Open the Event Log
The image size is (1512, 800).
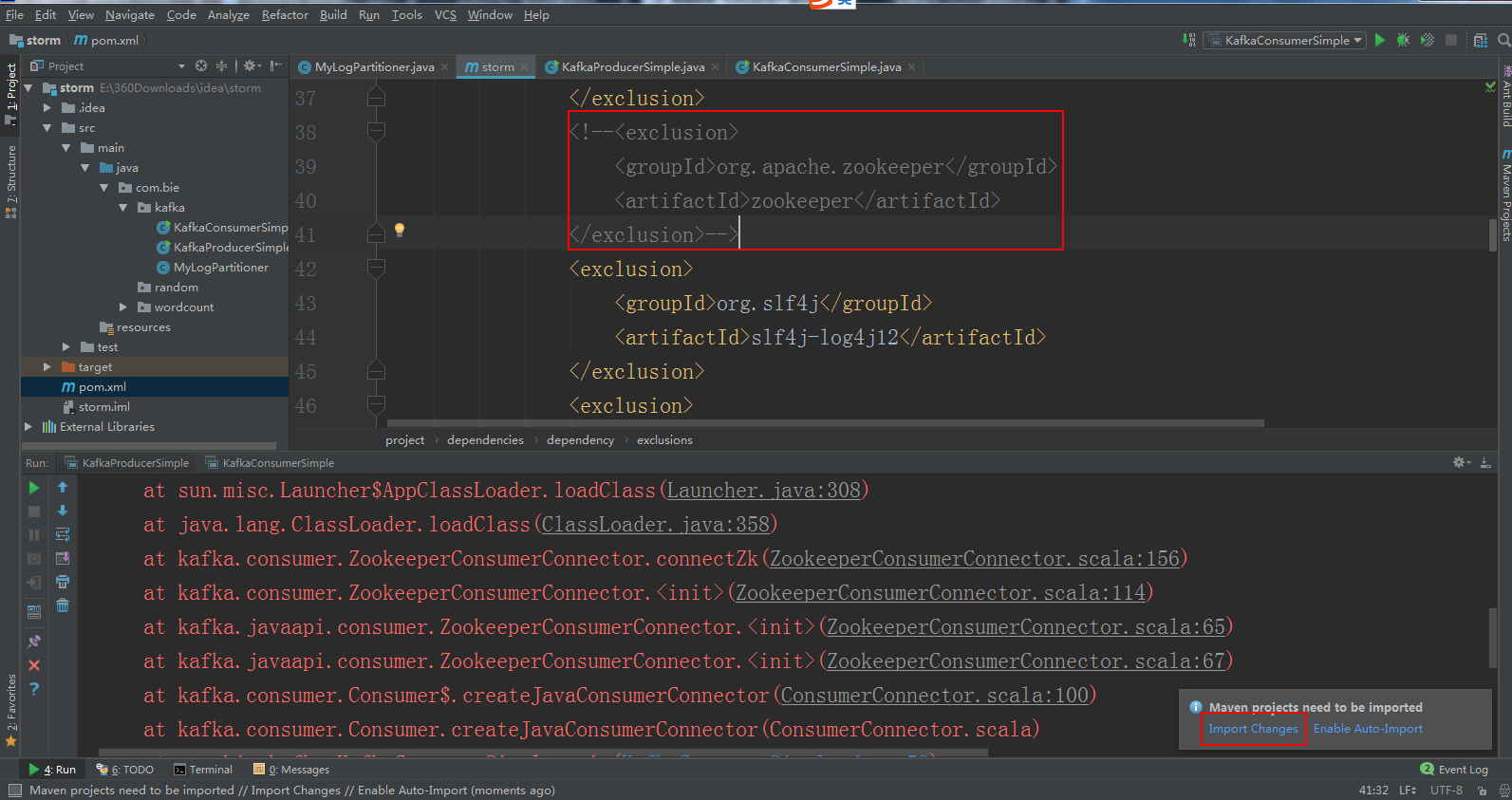(x=1454, y=770)
